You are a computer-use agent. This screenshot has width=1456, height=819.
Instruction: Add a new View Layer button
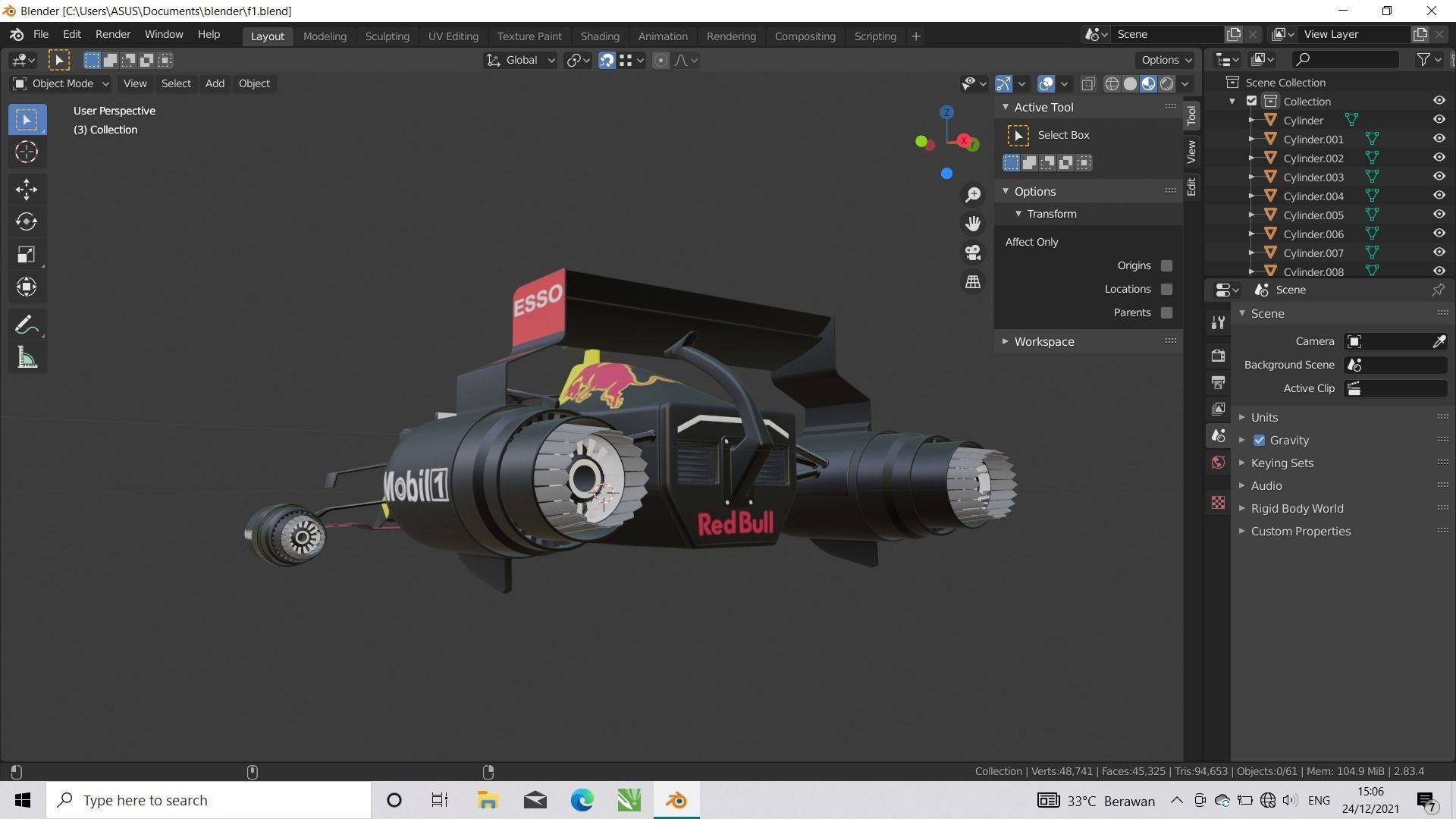[1420, 35]
